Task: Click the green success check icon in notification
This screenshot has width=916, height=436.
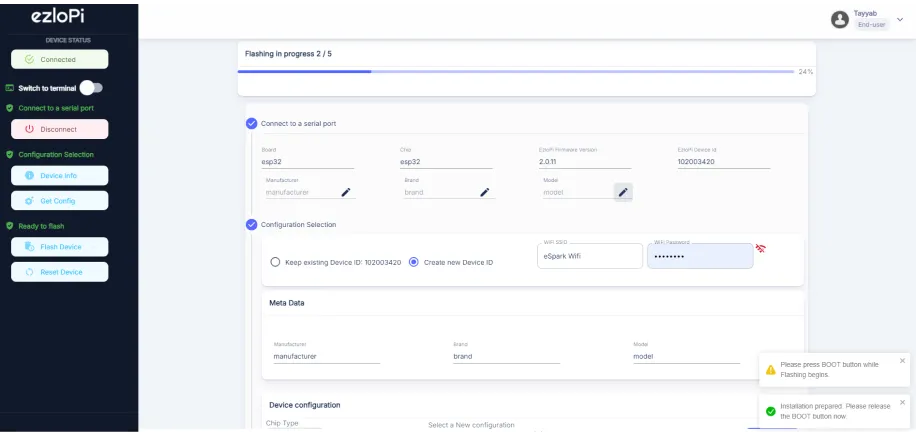Action: click(x=771, y=411)
